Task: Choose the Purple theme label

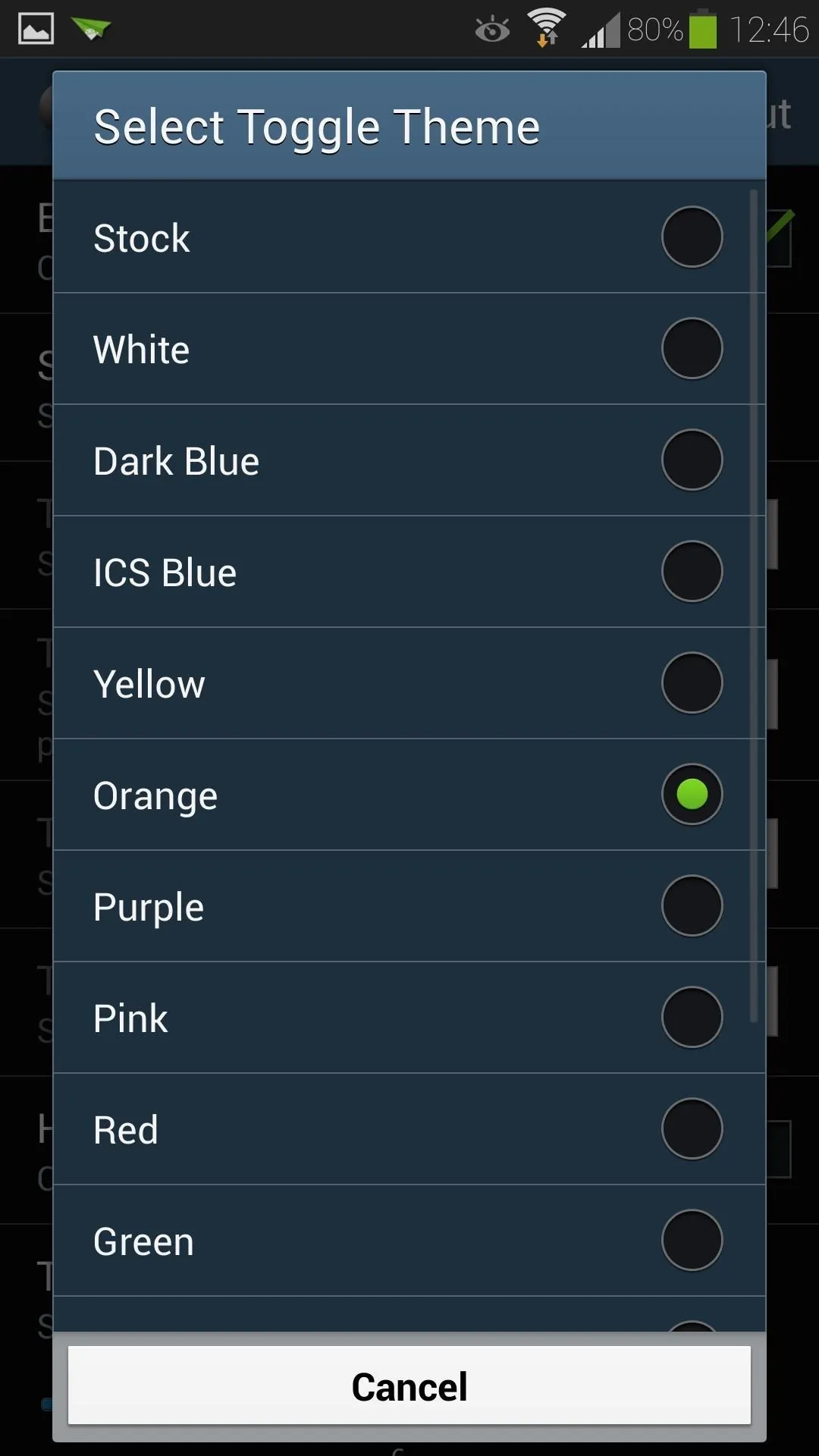Action: (x=149, y=907)
